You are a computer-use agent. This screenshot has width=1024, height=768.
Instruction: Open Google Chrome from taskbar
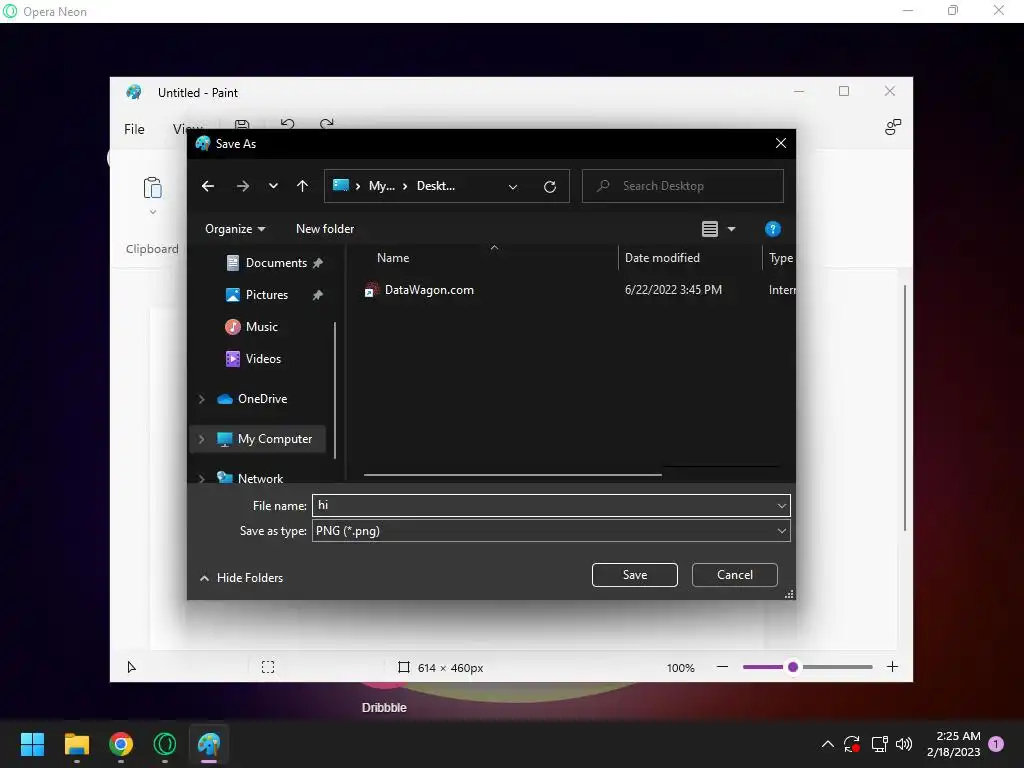(121, 744)
